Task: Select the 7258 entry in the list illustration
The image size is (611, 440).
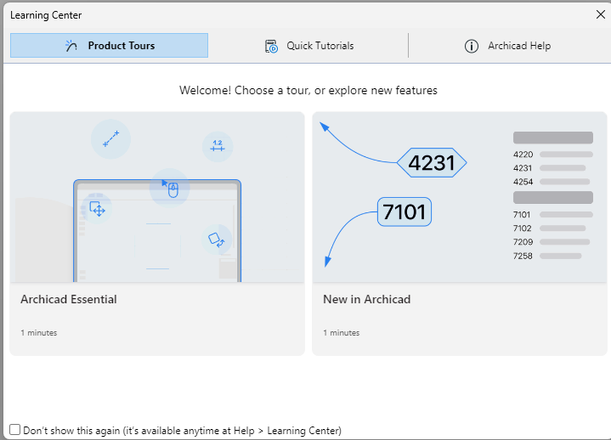Action: (523, 256)
